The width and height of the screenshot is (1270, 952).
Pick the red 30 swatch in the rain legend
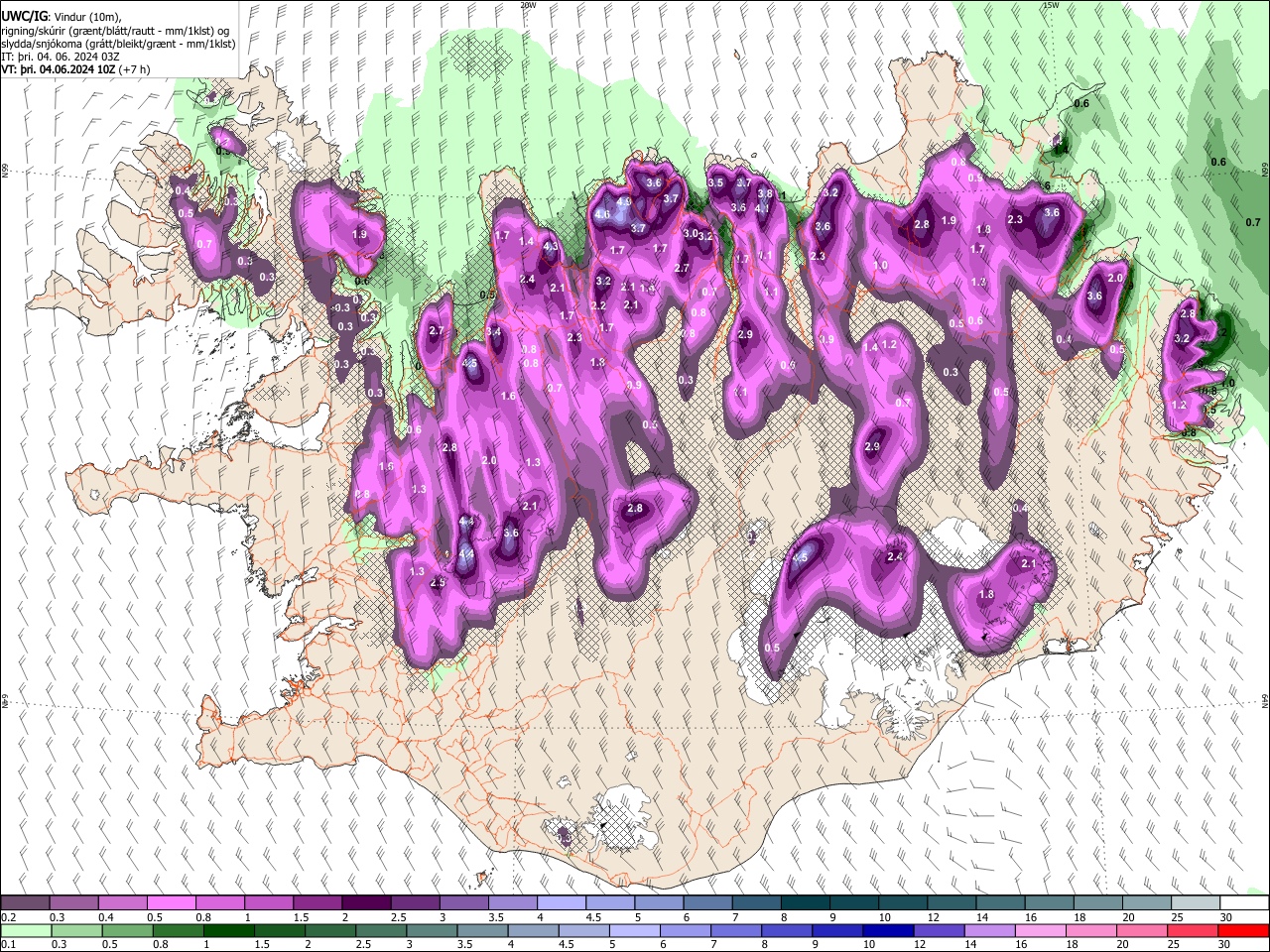pos(1244,931)
